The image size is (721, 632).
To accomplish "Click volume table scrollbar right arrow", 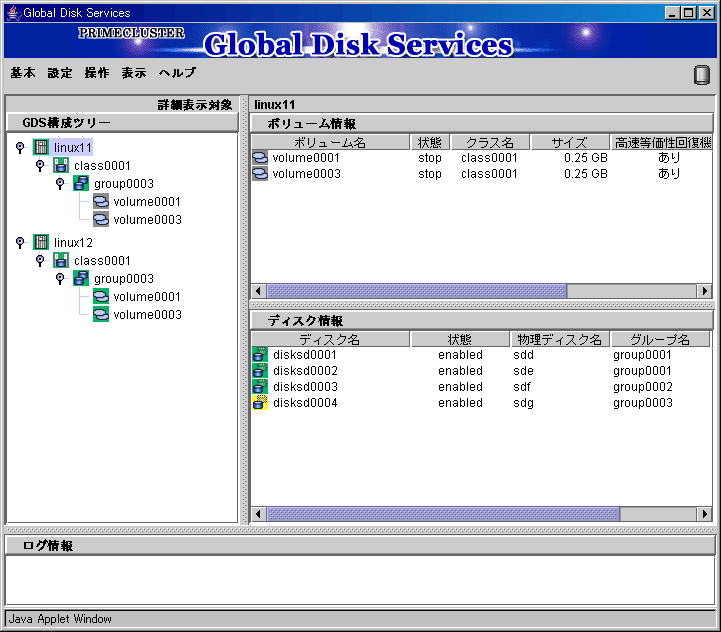I will coord(704,291).
